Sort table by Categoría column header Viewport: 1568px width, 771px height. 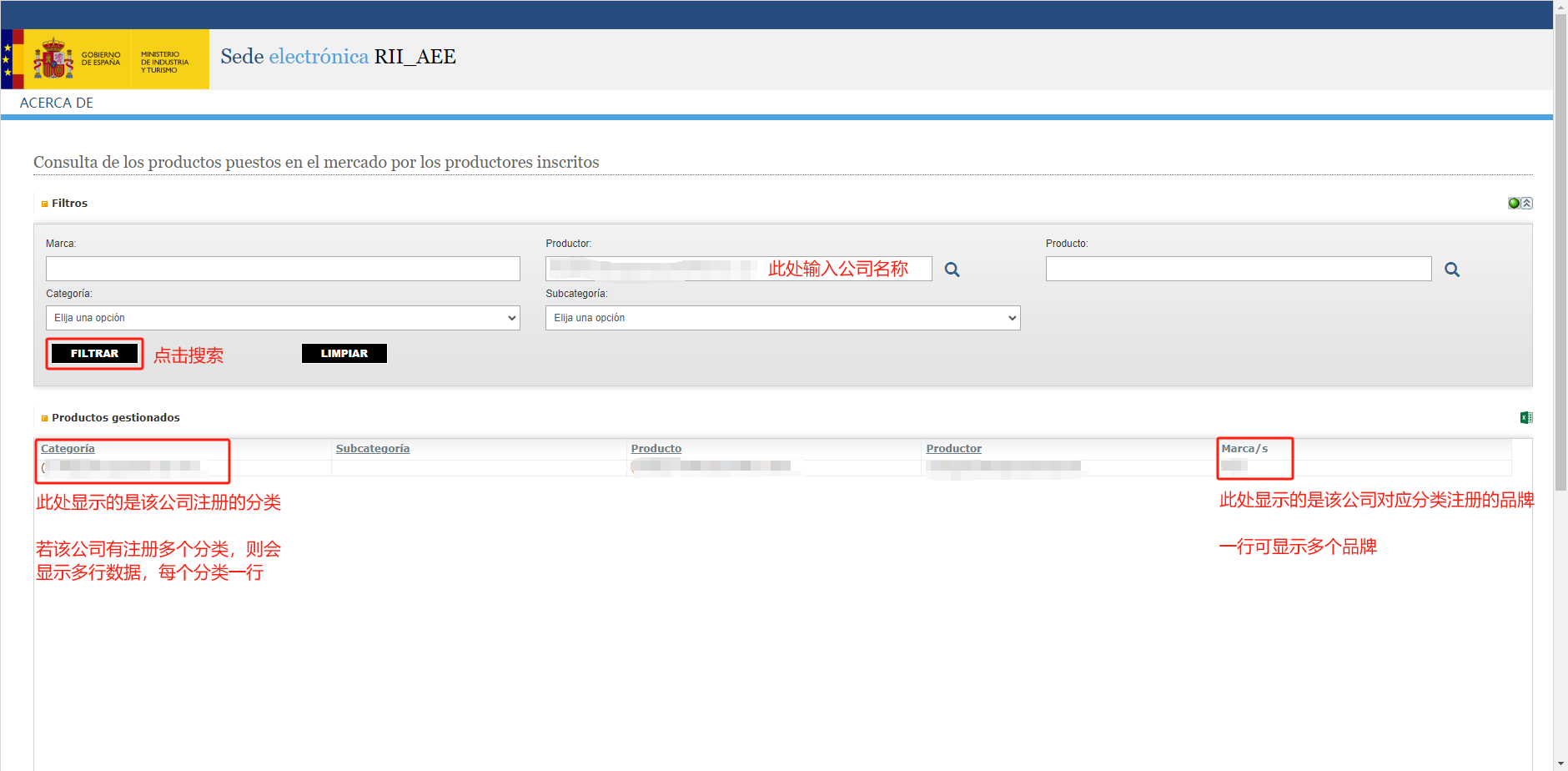[x=68, y=449]
